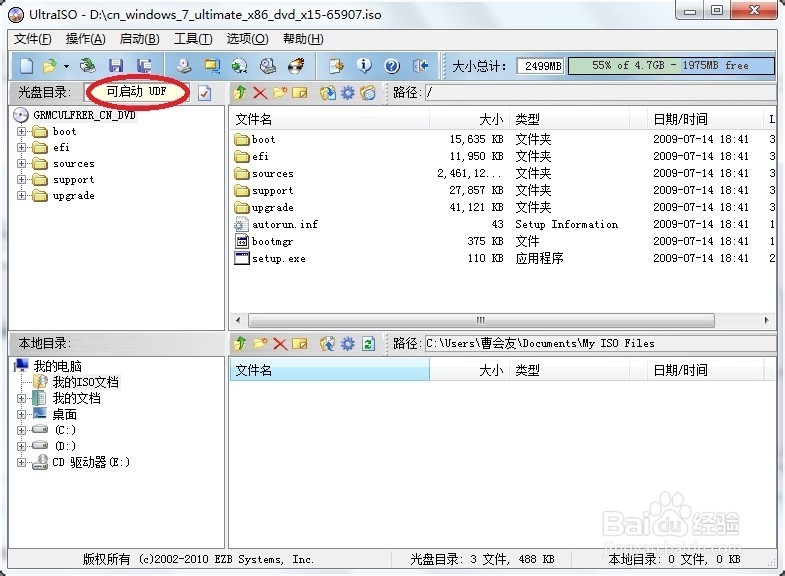
Task: Expand the upgrade folder in disc tree
Action: click(21, 196)
